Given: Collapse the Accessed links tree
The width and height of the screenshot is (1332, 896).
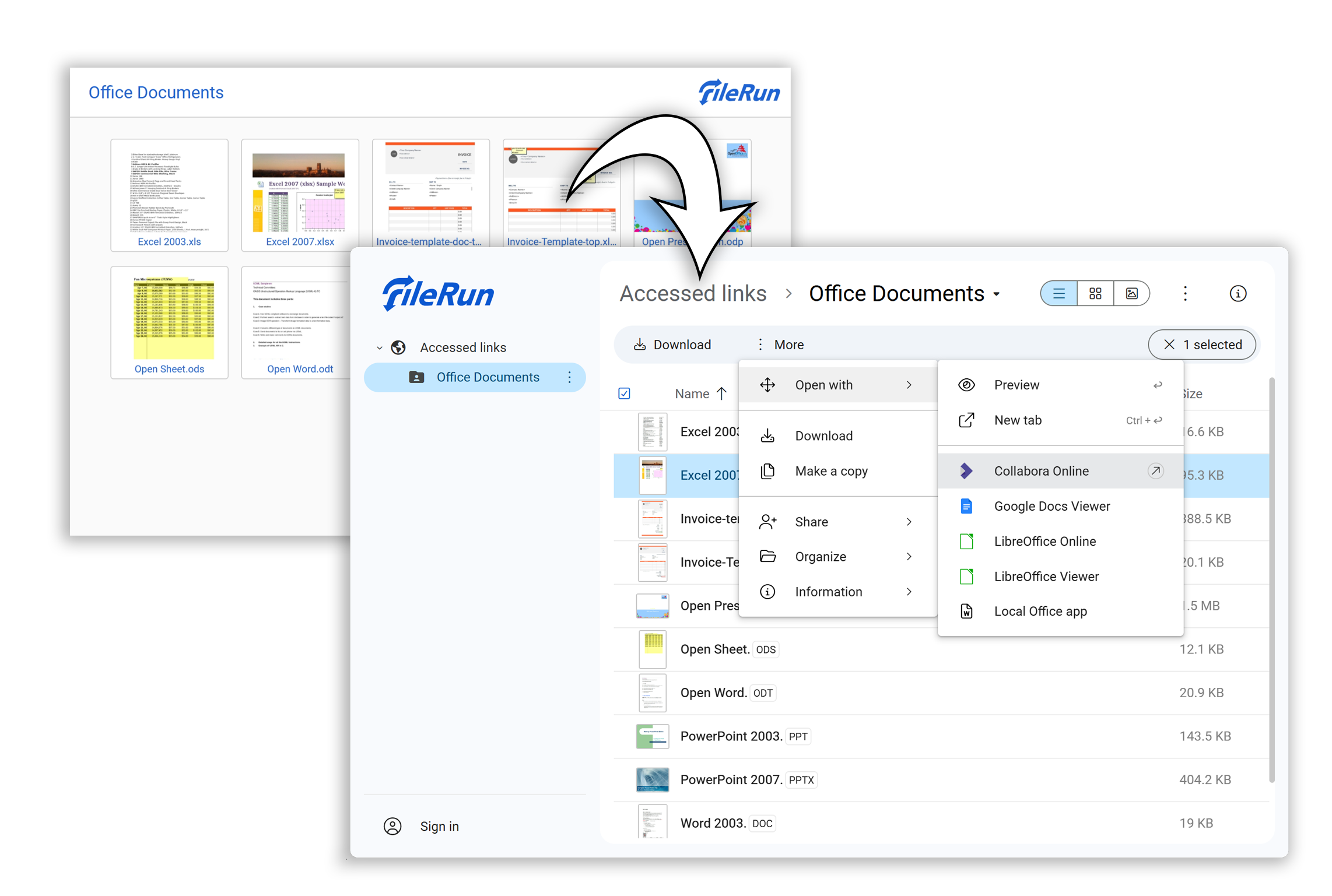Looking at the screenshot, I should click(x=380, y=348).
